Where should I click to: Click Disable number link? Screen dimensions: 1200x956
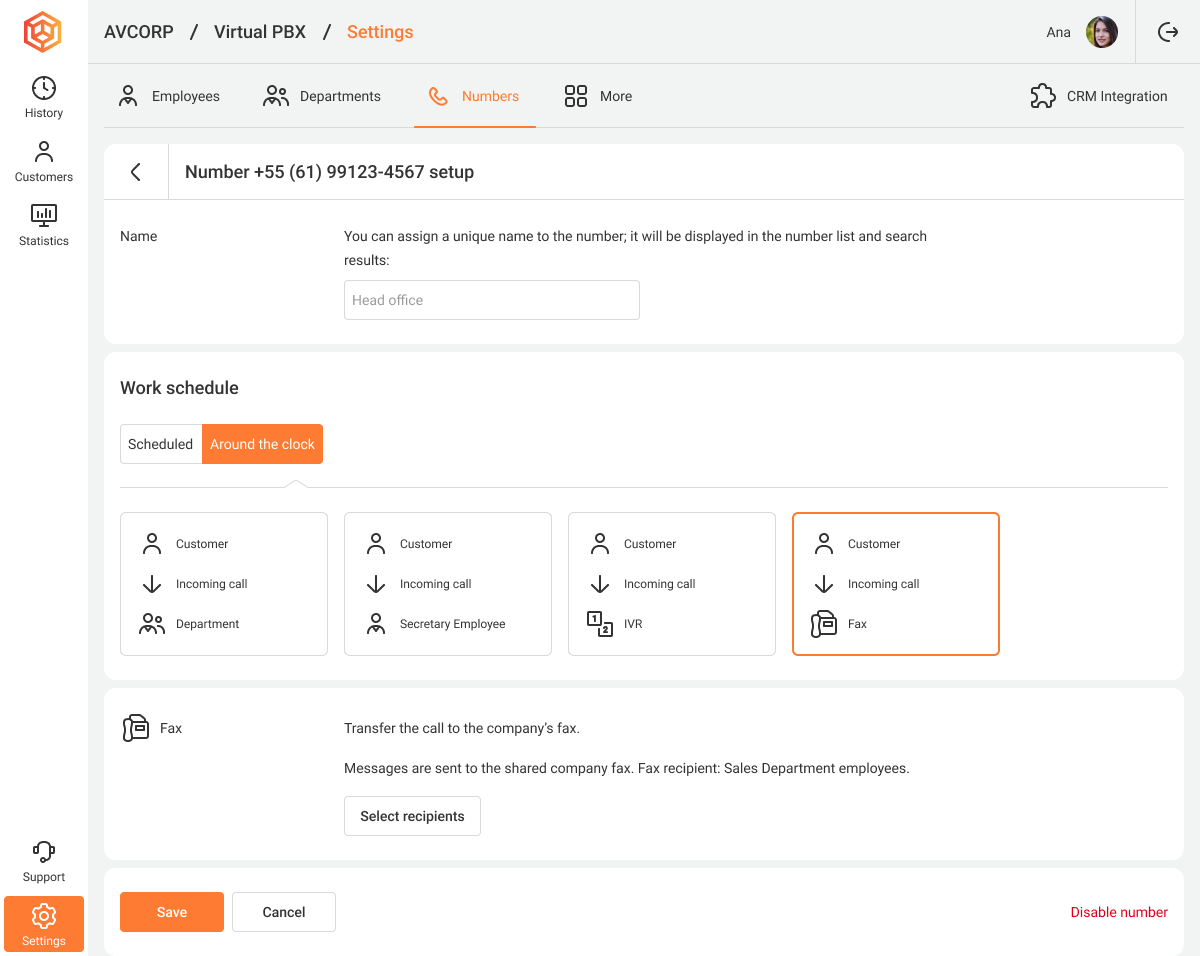[1119, 912]
